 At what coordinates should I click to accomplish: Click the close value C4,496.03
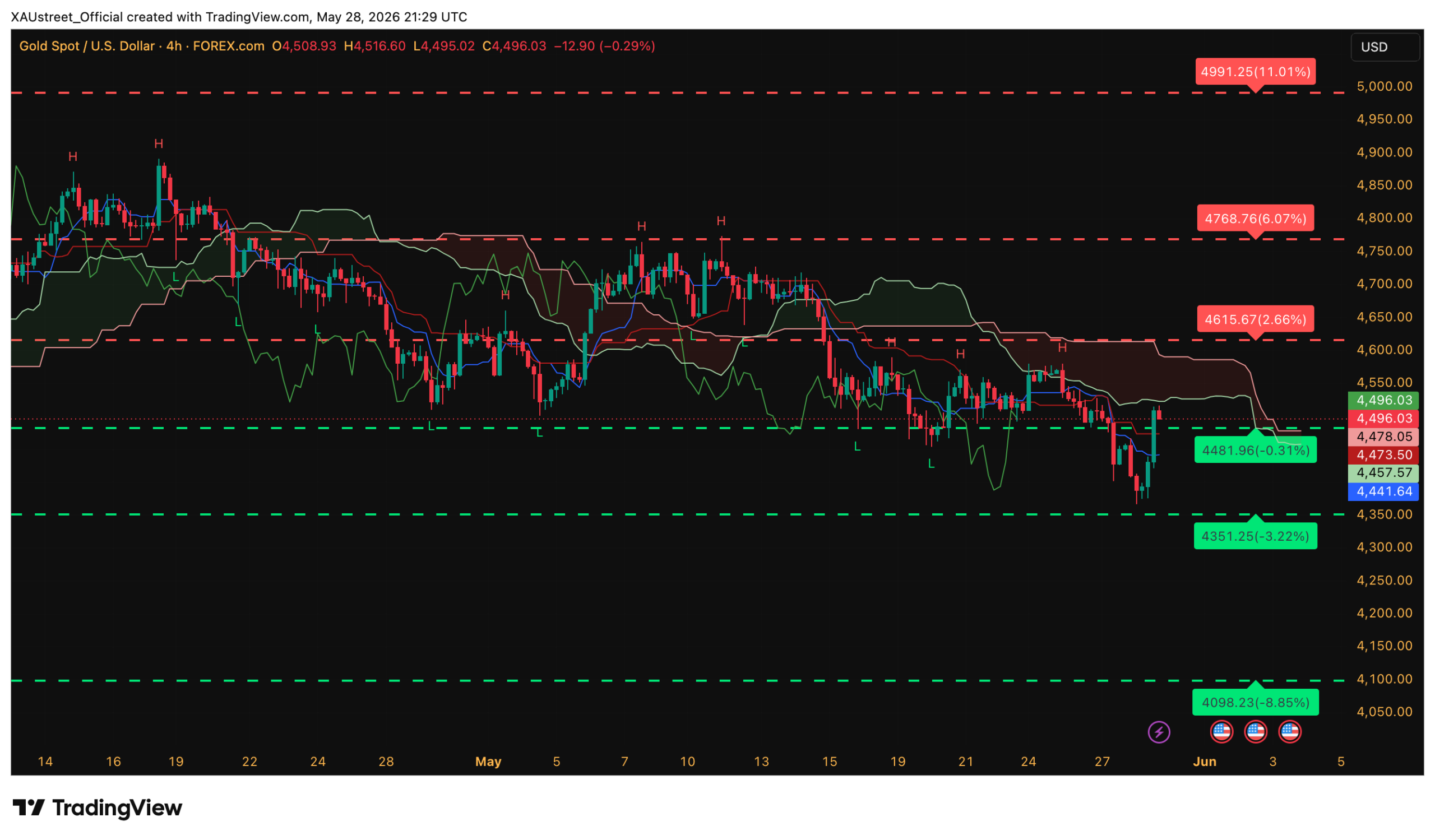tap(514, 46)
